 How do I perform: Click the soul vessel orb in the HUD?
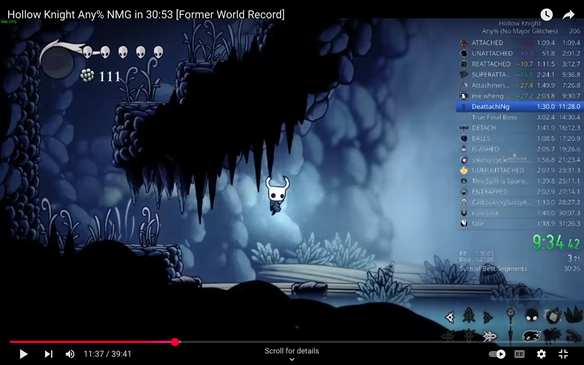click(57, 63)
